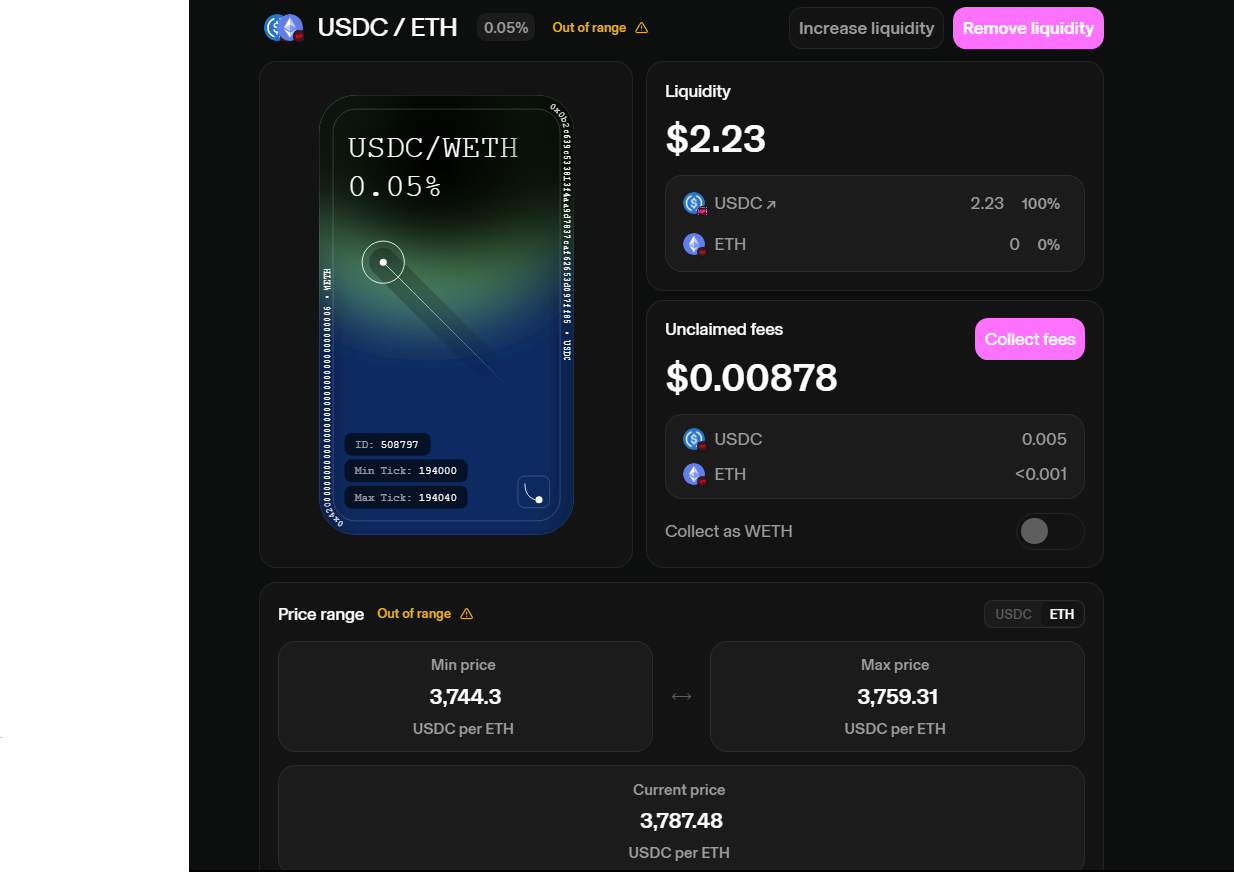
Task: Click the Increase liquidity button
Action: (866, 28)
